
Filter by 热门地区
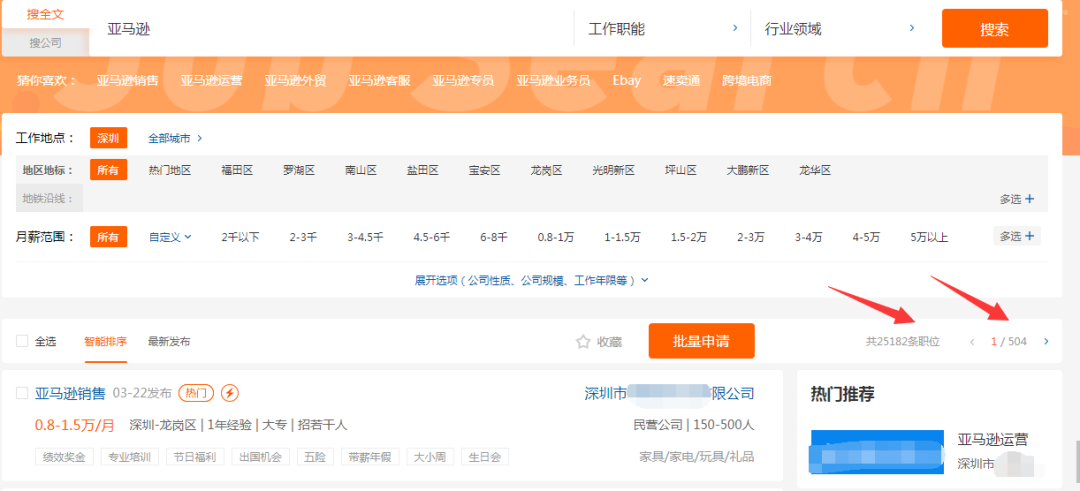[169, 170]
